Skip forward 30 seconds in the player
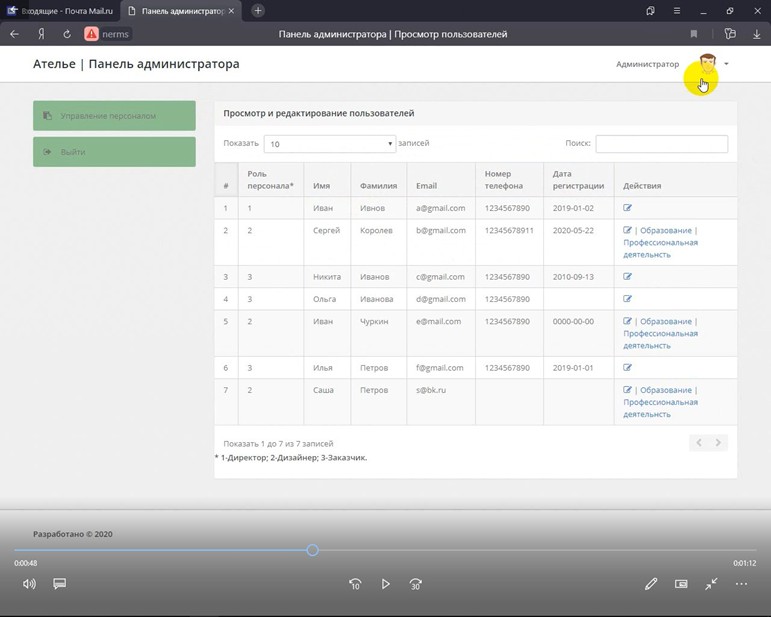The width and height of the screenshot is (771, 617). coord(415,584)
